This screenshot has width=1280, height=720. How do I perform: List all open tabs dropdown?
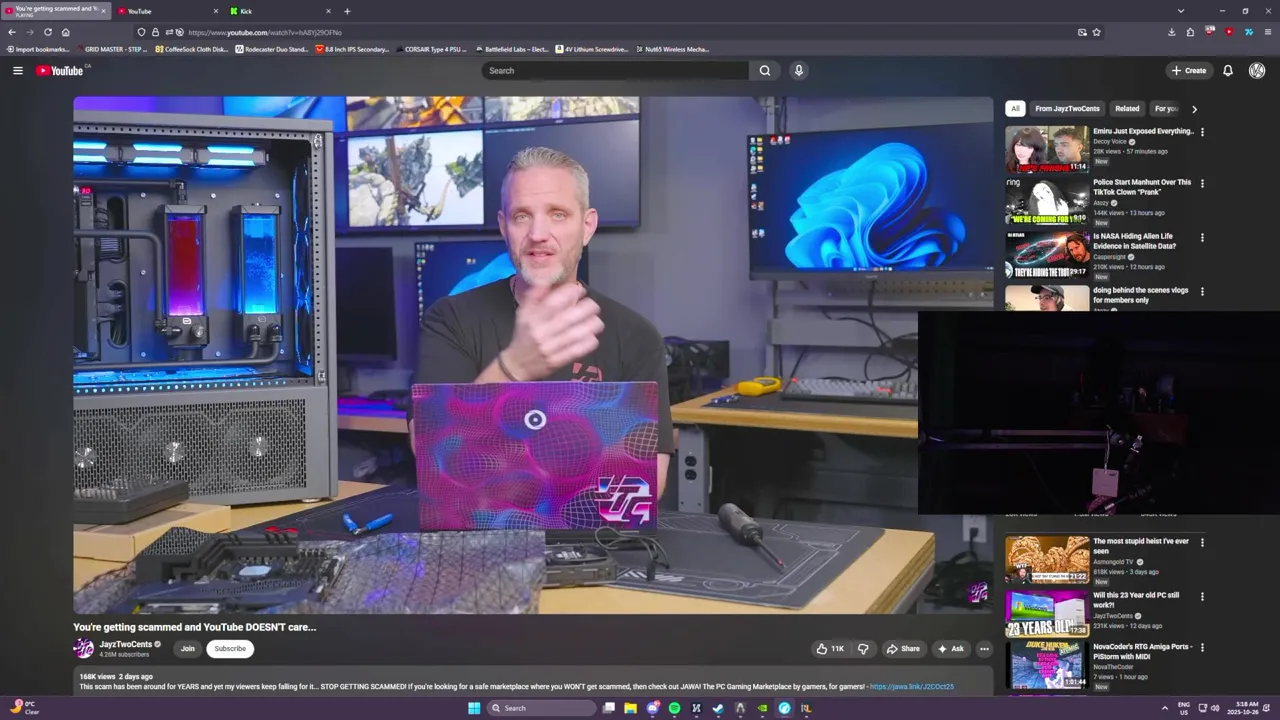tap(1181, 11)
